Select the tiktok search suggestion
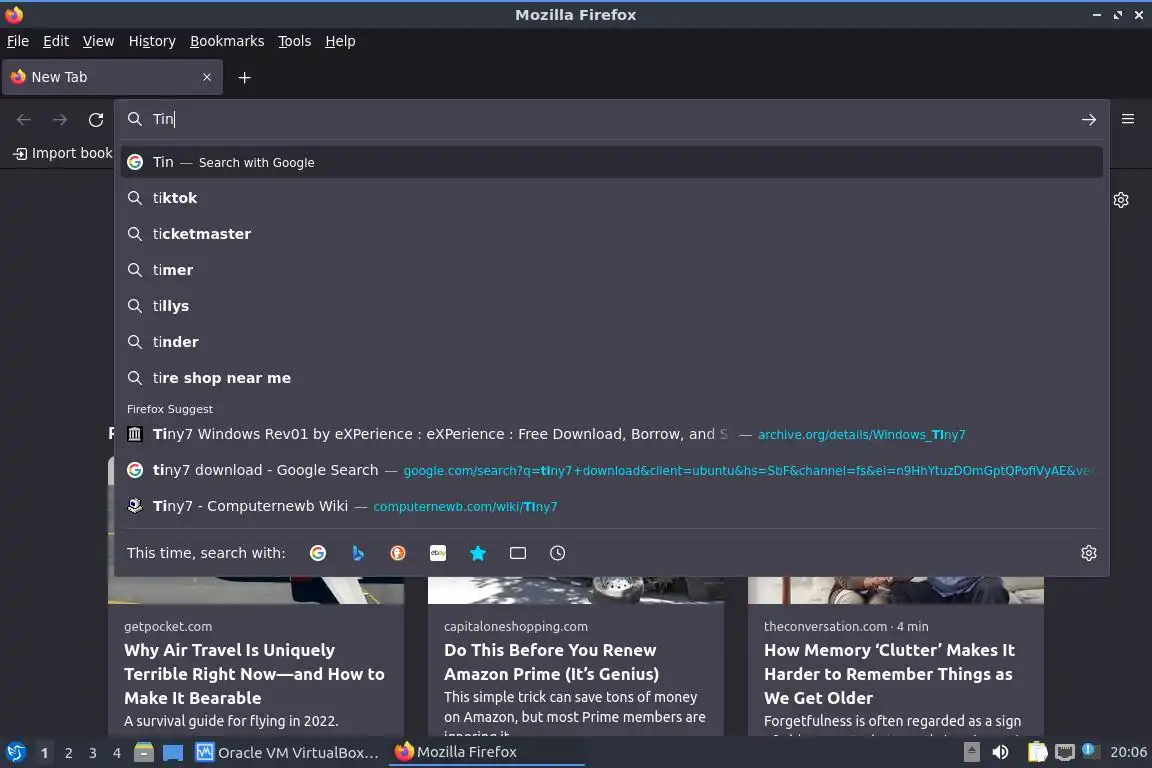This screenshot has width=1152, height=768. coord(611,198)
